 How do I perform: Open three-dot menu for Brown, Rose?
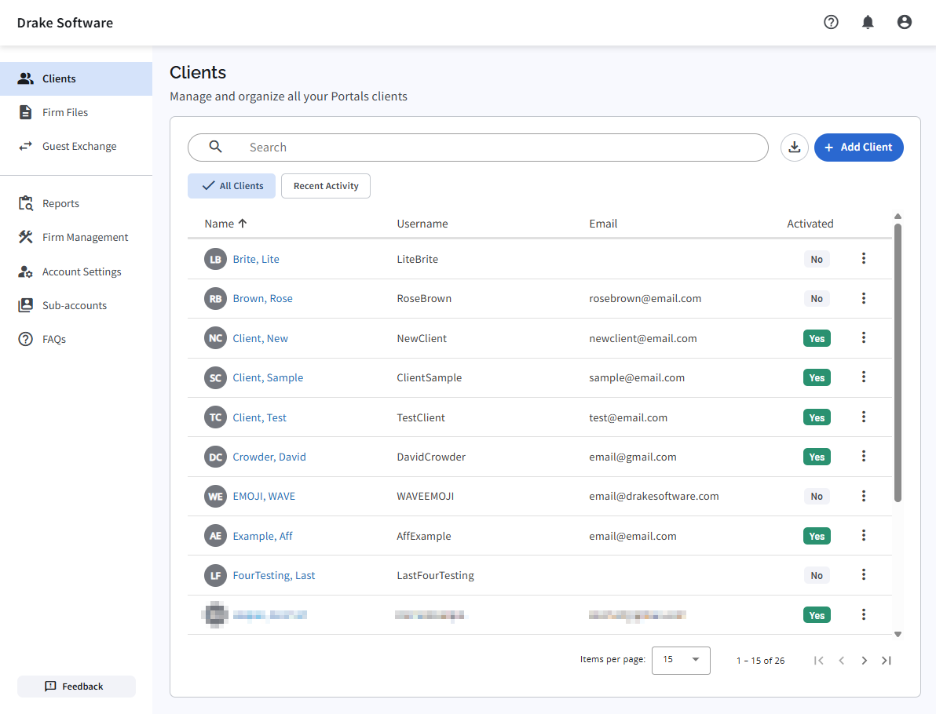[x=864, y=298]
